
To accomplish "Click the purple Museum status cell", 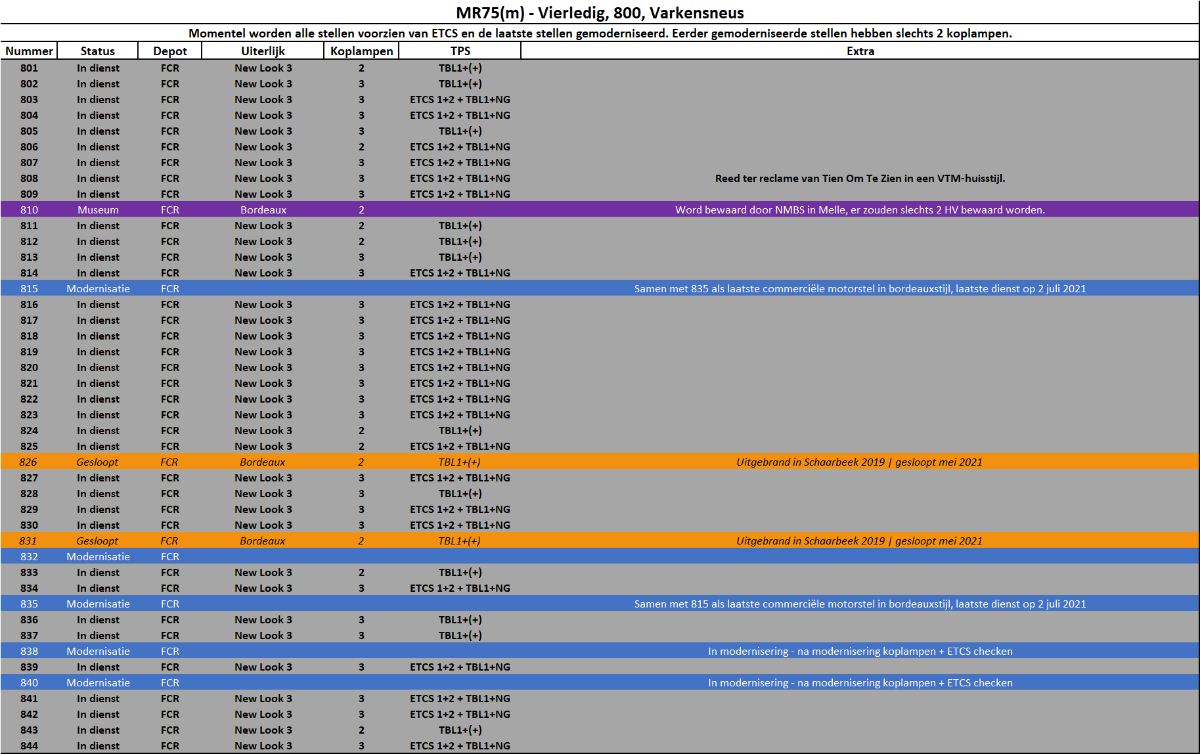I will 97,210.
